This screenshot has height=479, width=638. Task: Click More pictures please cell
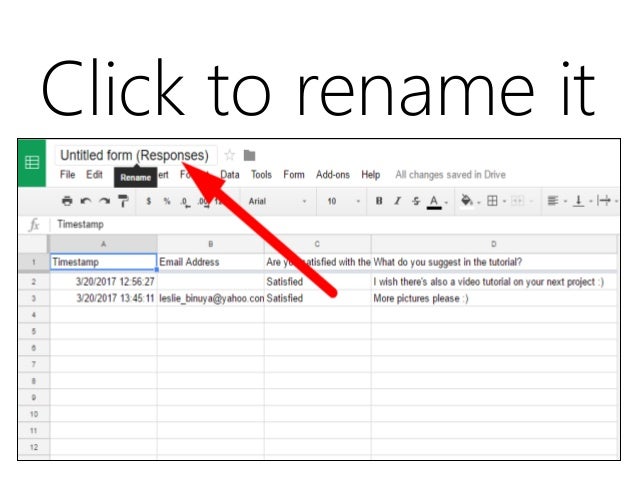(494, 298)
